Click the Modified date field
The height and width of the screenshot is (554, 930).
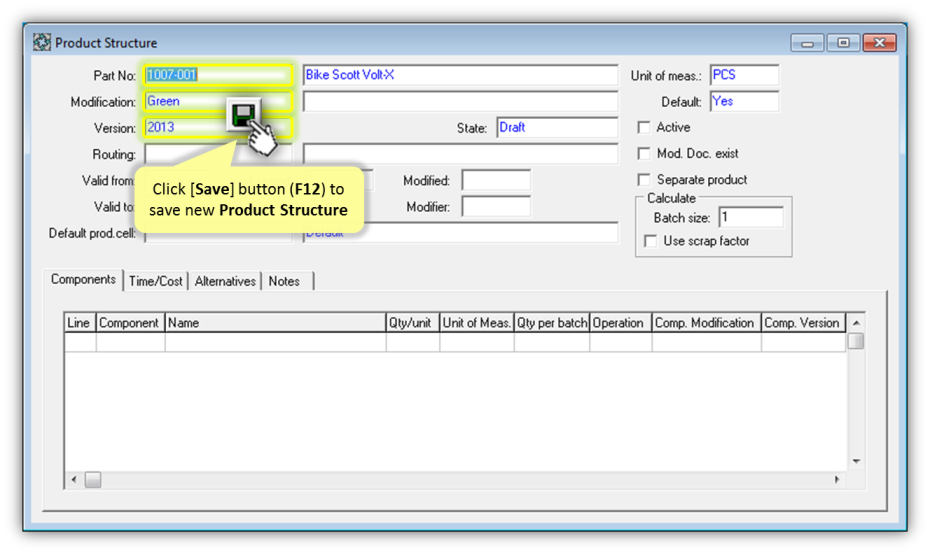click(496, 180)
